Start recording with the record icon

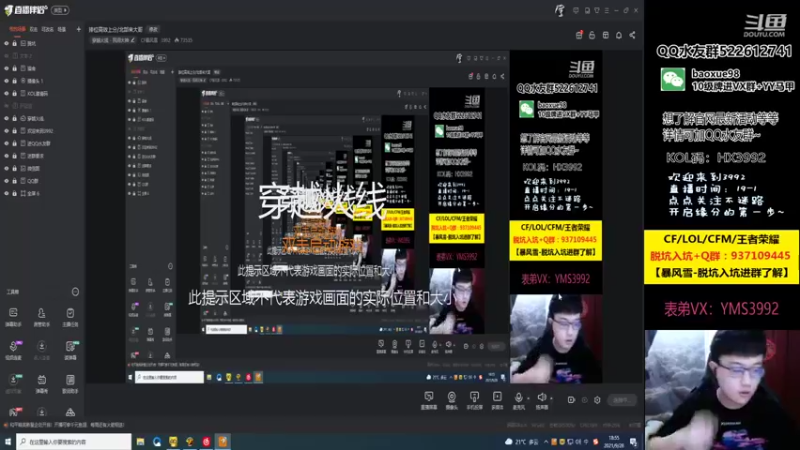[x=571, y=400]
